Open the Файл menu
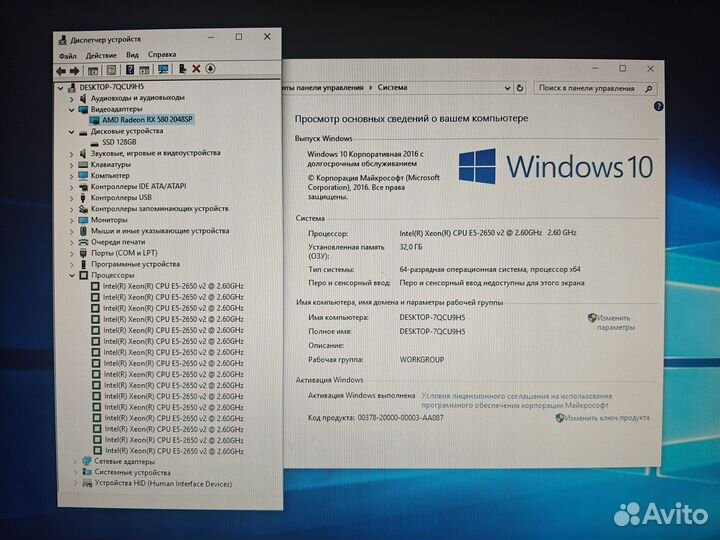 tap(68, 56)
